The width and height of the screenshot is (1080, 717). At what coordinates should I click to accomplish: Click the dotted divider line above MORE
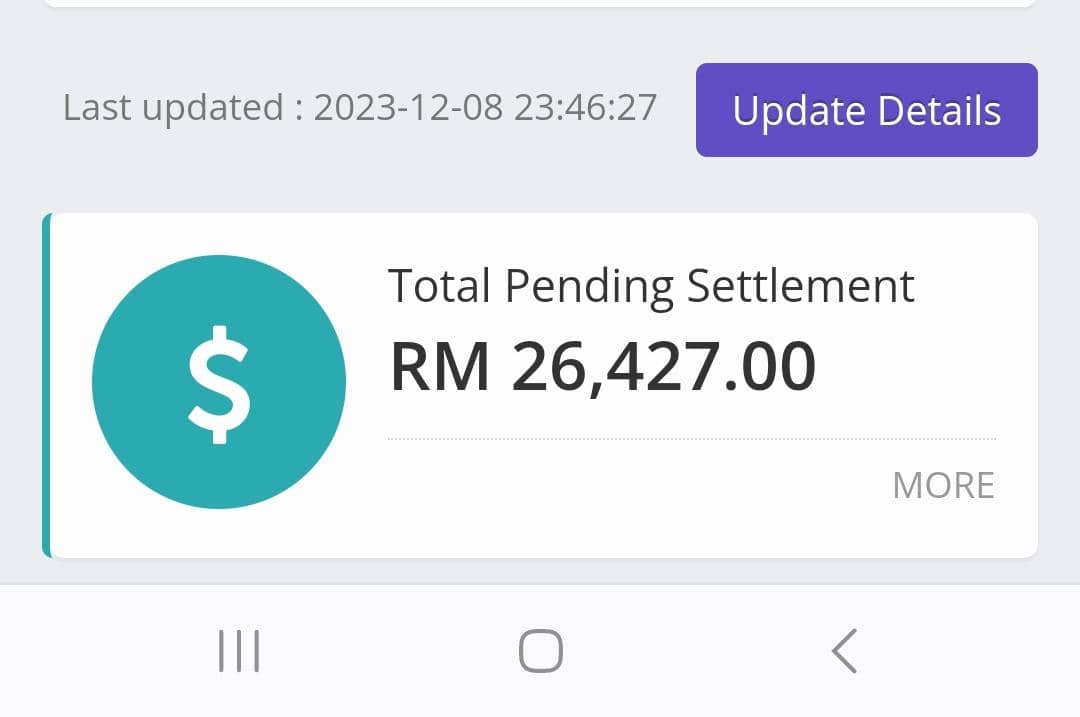(x=690, y=439)
